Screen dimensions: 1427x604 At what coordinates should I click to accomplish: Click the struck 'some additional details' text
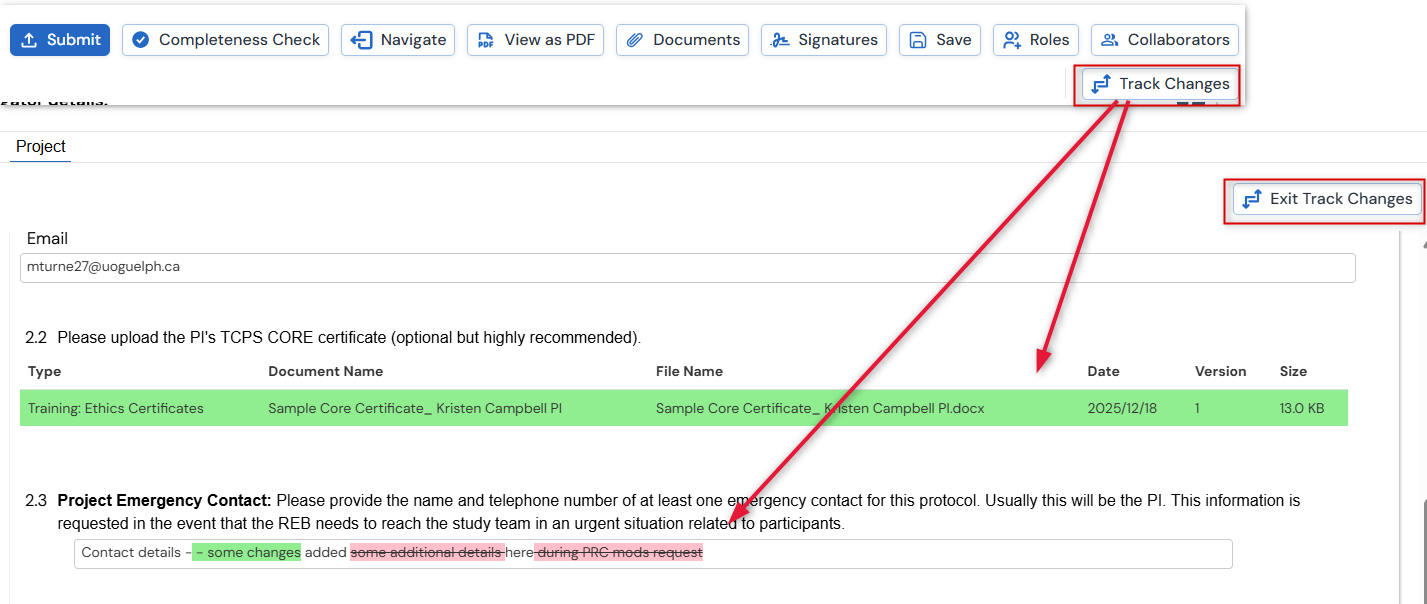(427, 553)
